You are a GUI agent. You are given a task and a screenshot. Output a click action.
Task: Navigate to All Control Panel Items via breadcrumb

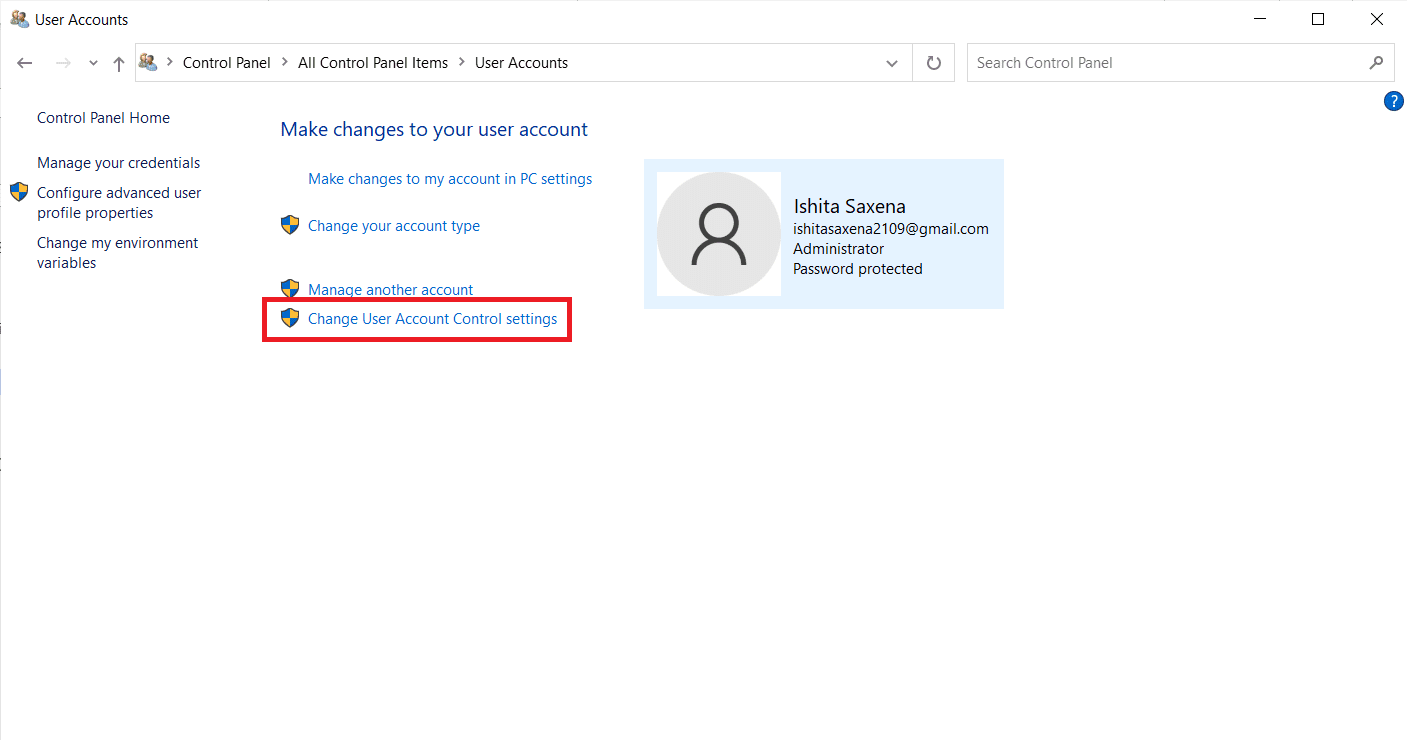(372, 62)
